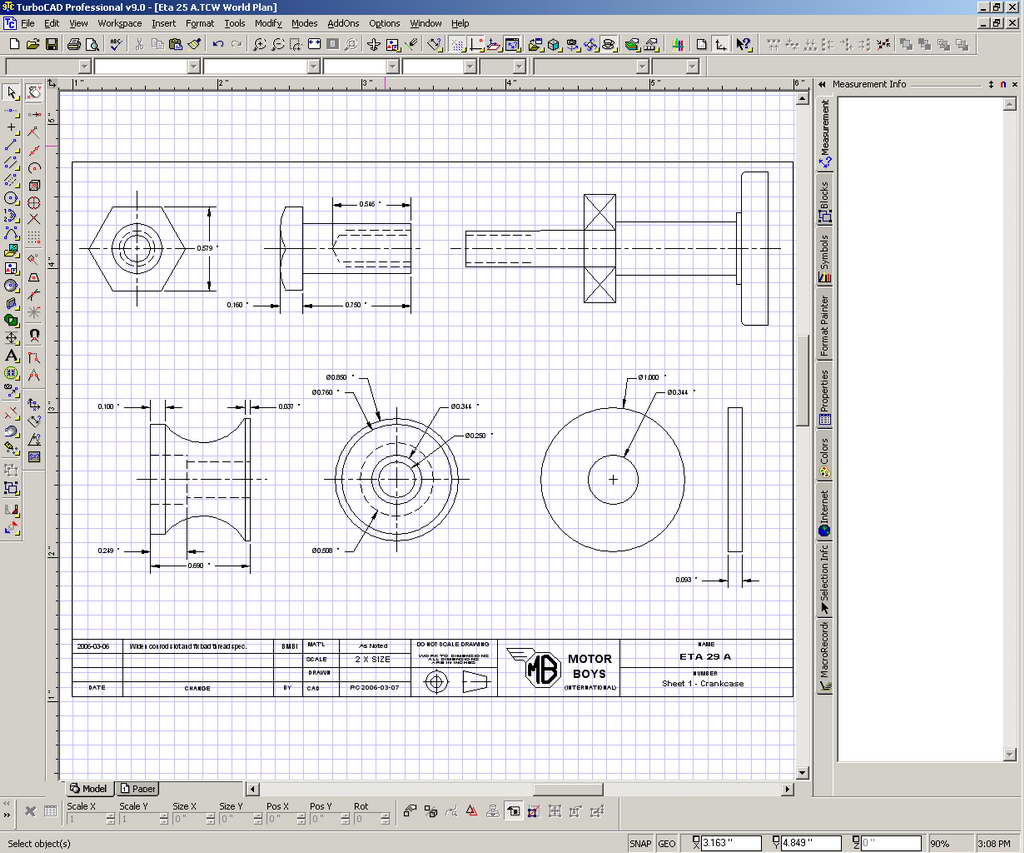Toggle GEO mode in status bar
Image resolution: width=1024 pixels, height=853 pixels.
667,844
